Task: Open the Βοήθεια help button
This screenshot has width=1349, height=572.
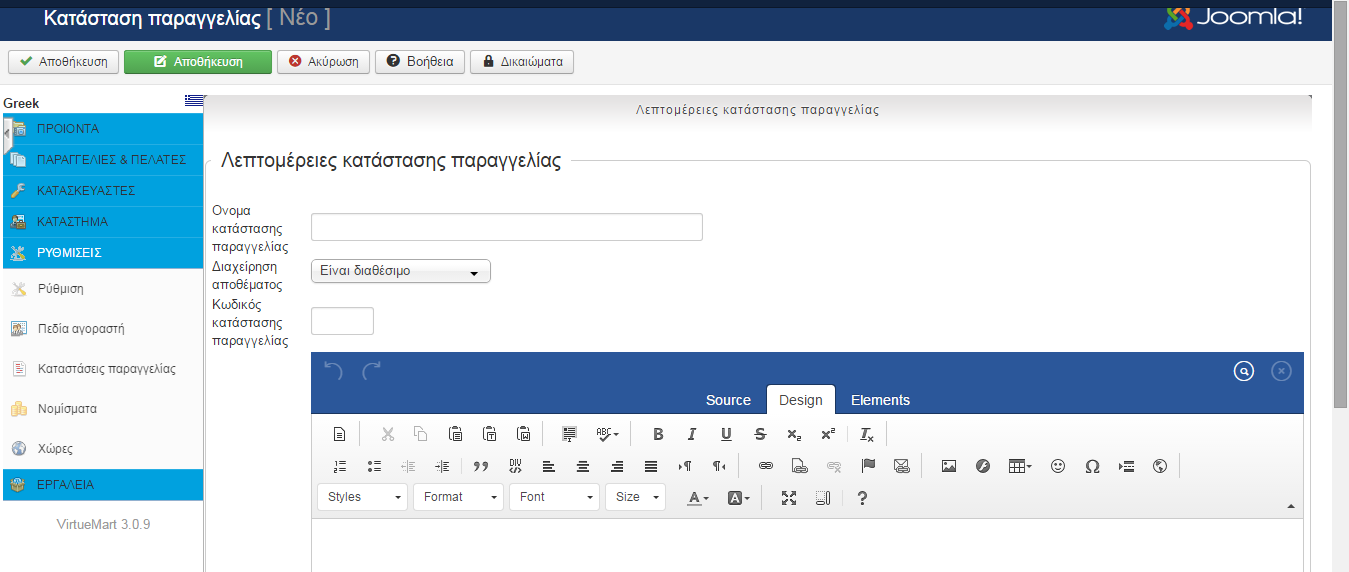Action: point(420,62)
